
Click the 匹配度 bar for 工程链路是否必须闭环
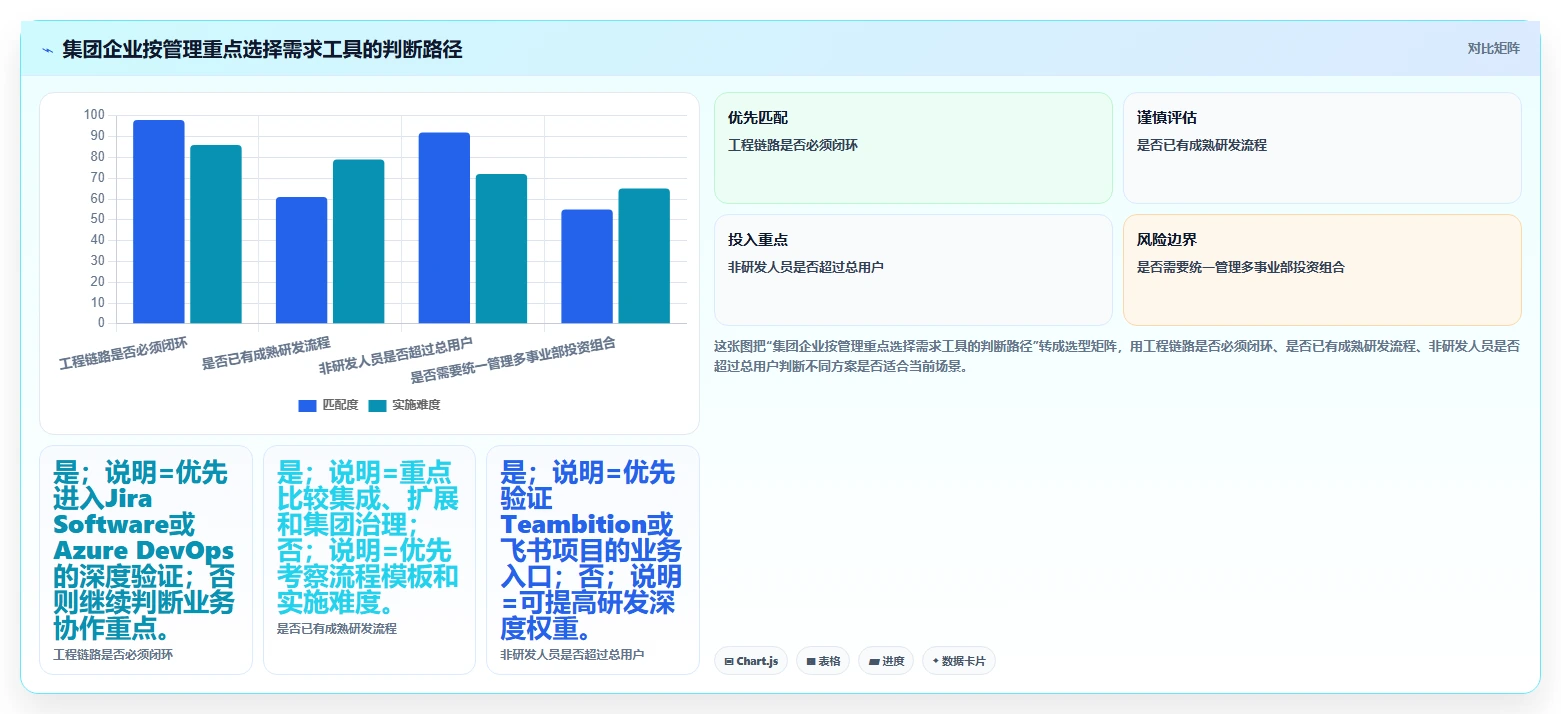point(159,221)
